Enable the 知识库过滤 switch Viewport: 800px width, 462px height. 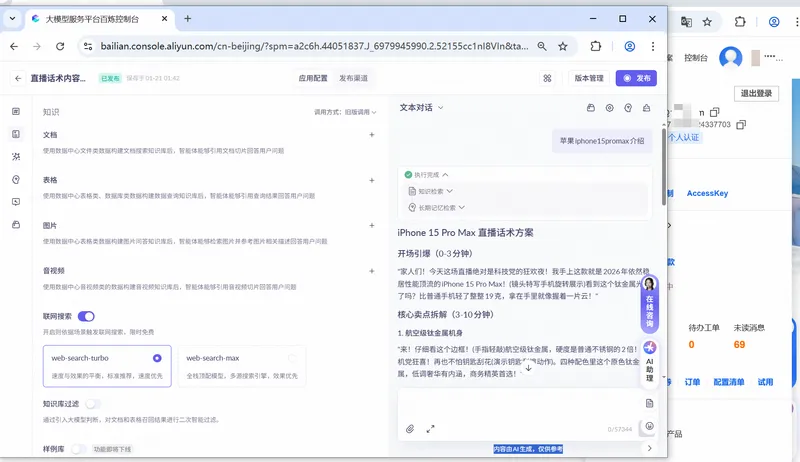pyautogui.click(x=92, y=404)
